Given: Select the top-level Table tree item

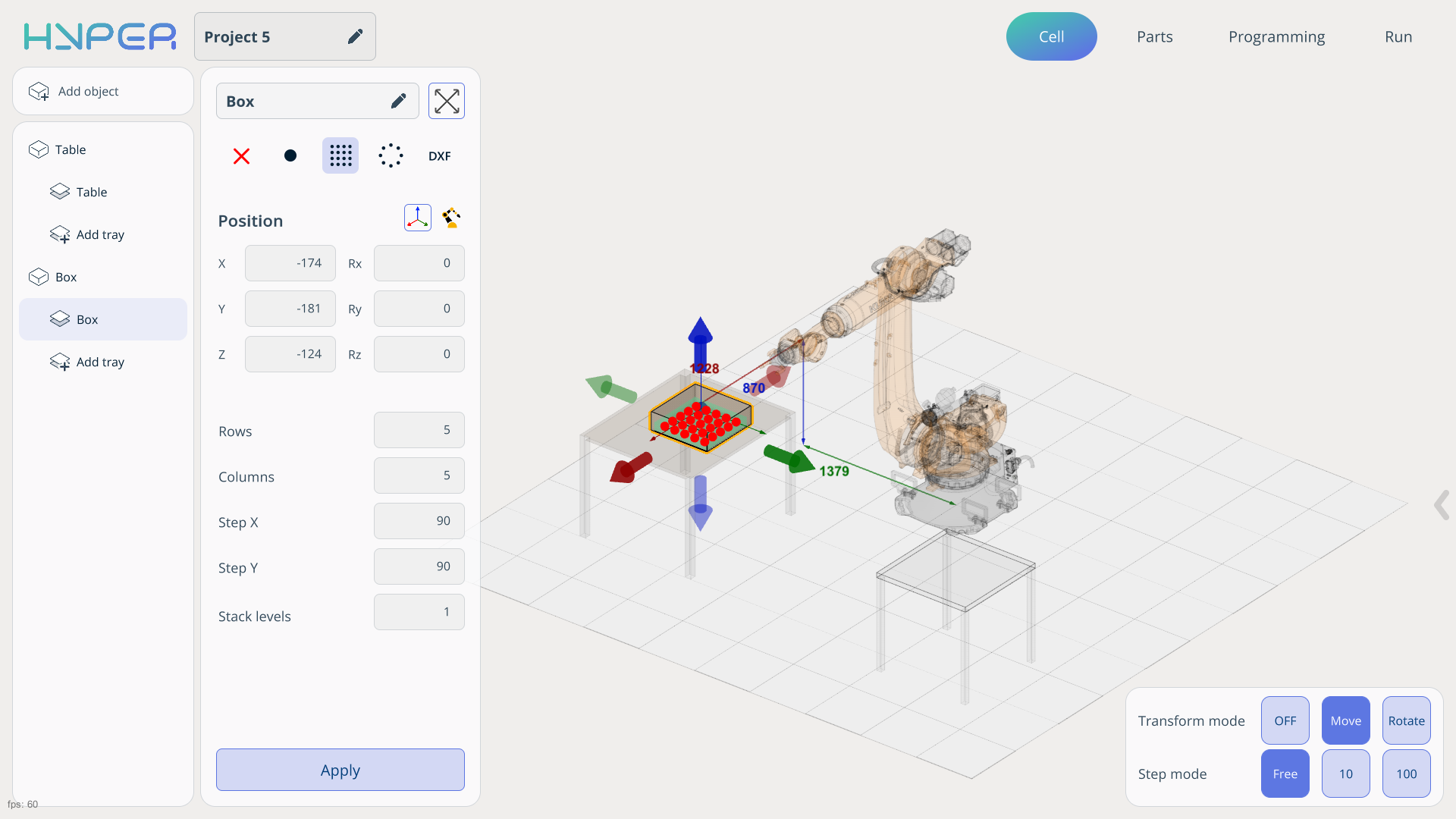Looking at the screenshot, I should [x=71, y=149].
